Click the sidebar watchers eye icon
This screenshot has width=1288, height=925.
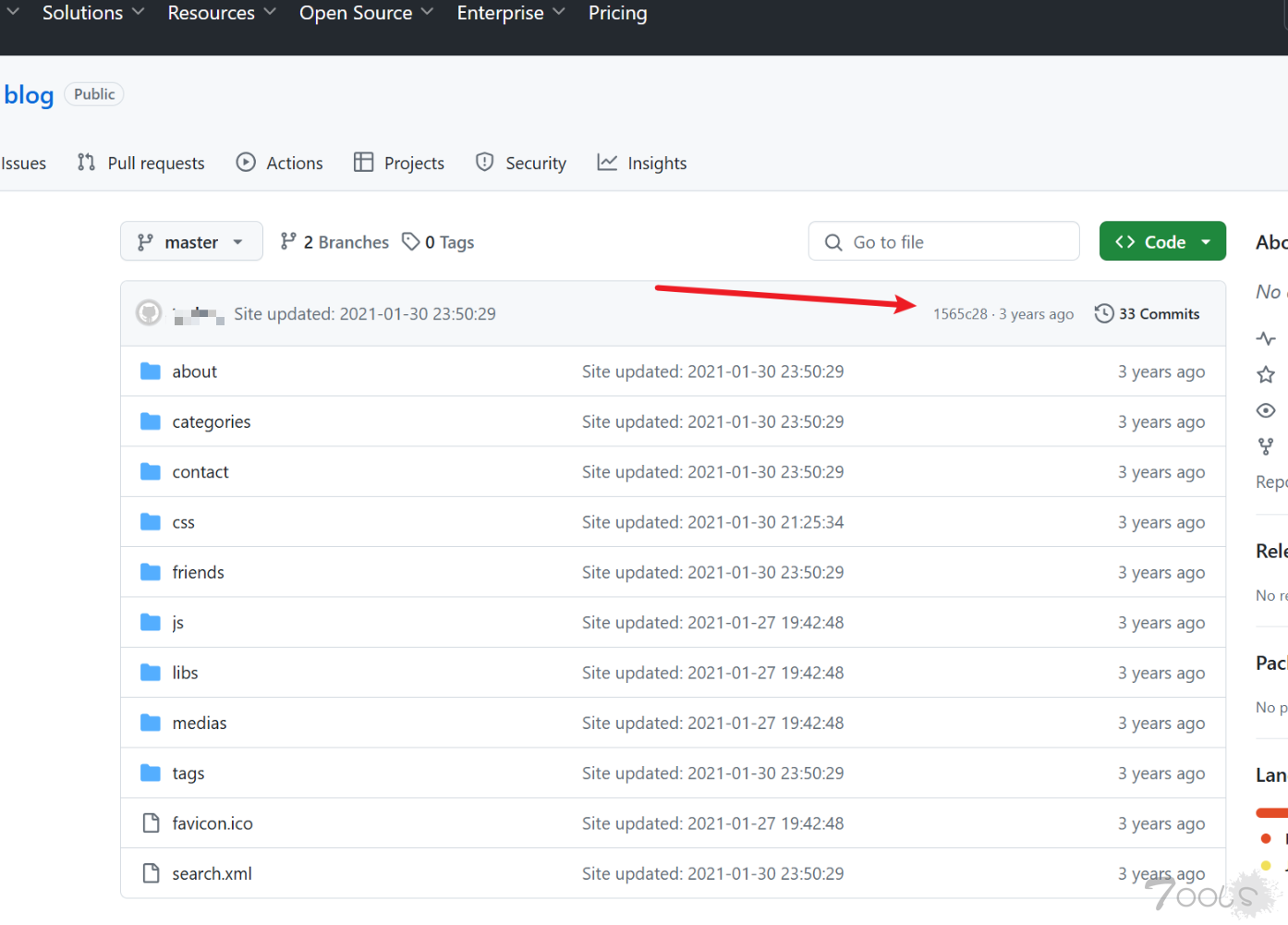(1266, 410)
